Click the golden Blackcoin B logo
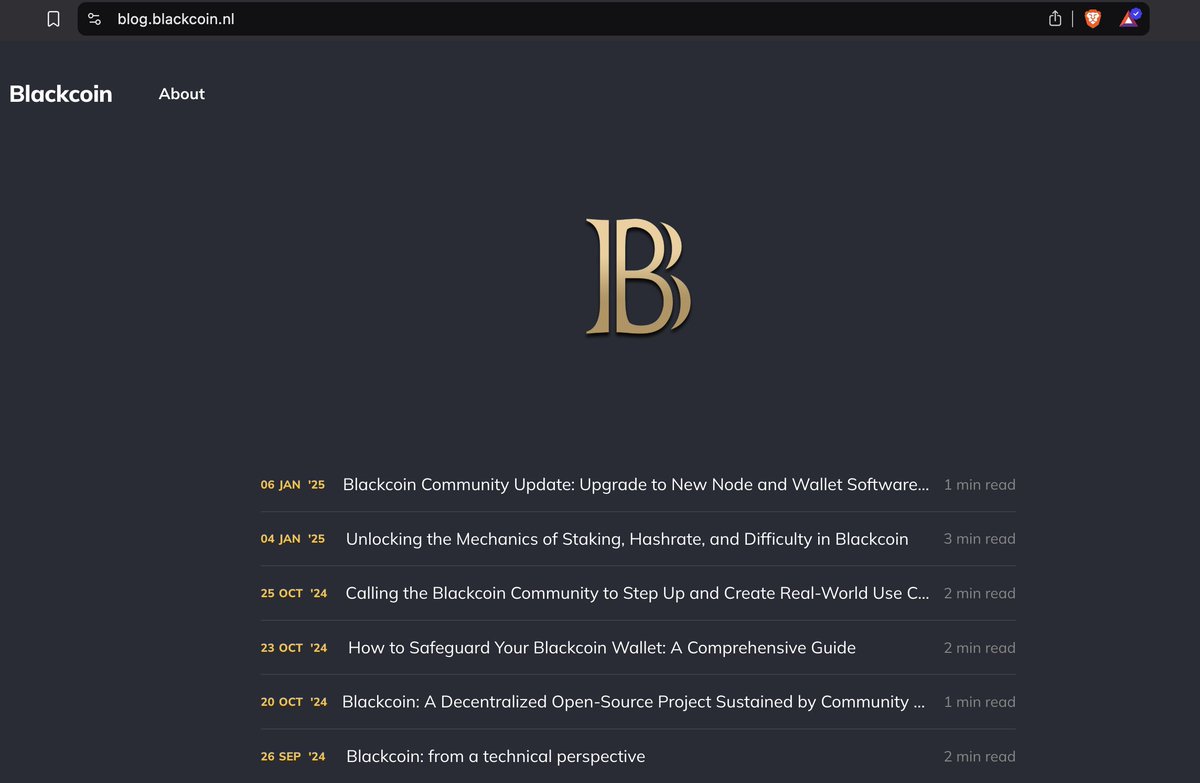The width and height of the screenshot is (1200, 783). (x=638, y=276)
